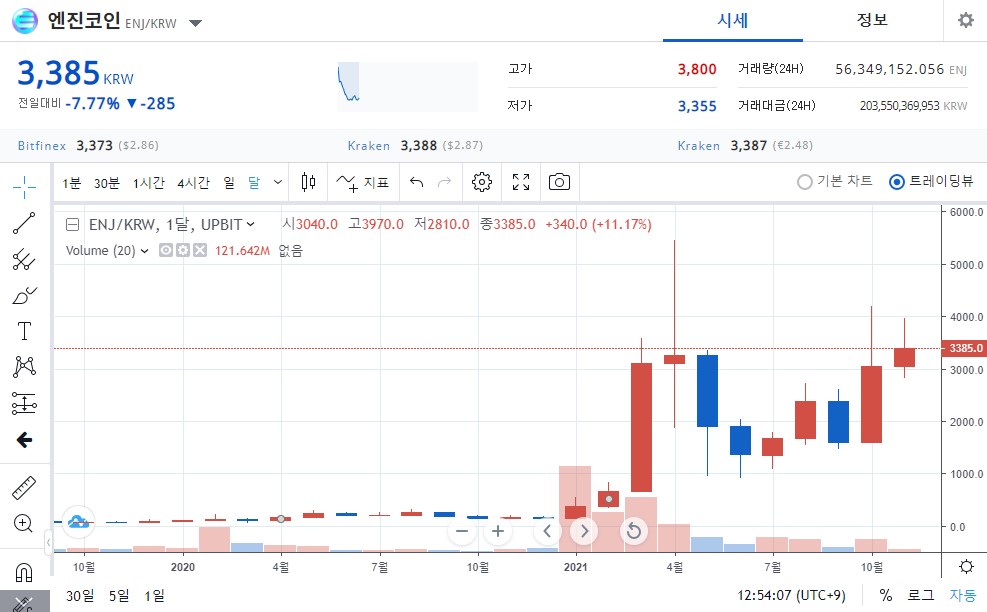
Task: Set interval to 일
Action: pyautogui.click(x=228, y=183)
